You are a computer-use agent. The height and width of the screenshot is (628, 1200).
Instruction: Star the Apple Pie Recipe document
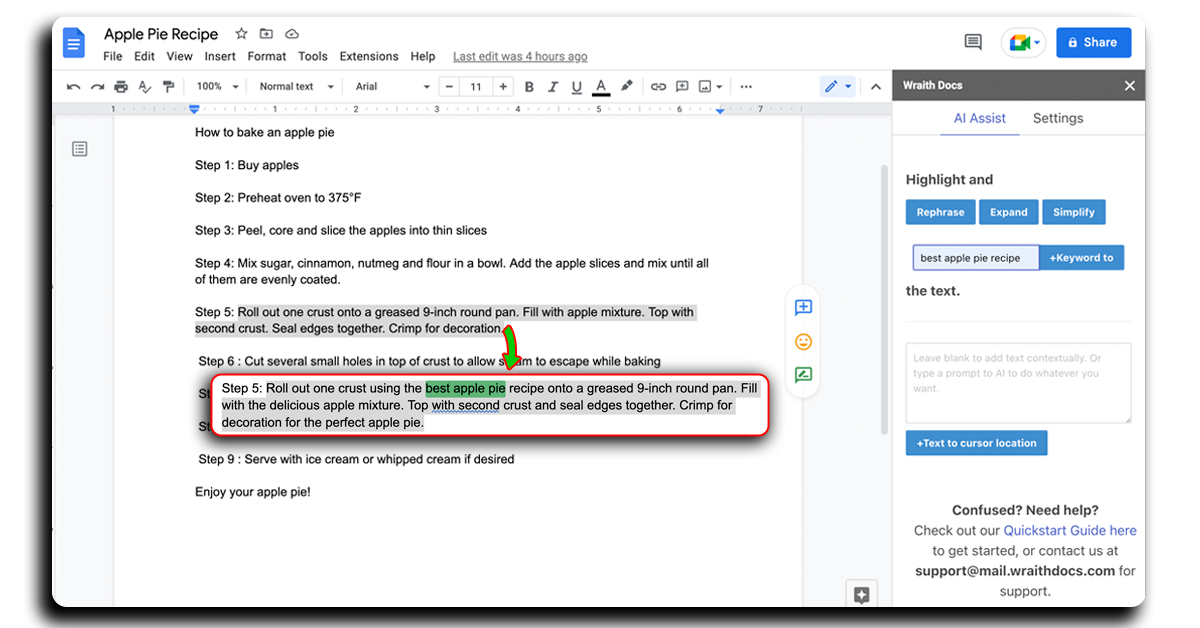[x=241, y=34]
